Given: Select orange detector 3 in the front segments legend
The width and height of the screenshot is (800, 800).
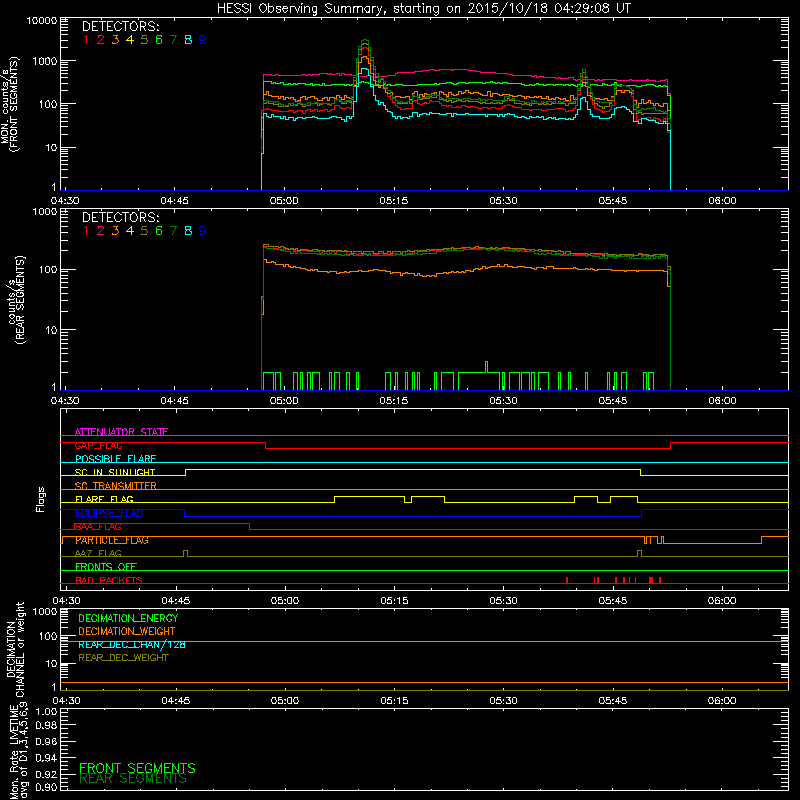Looking at the screenshot, I should click(115, 40).
